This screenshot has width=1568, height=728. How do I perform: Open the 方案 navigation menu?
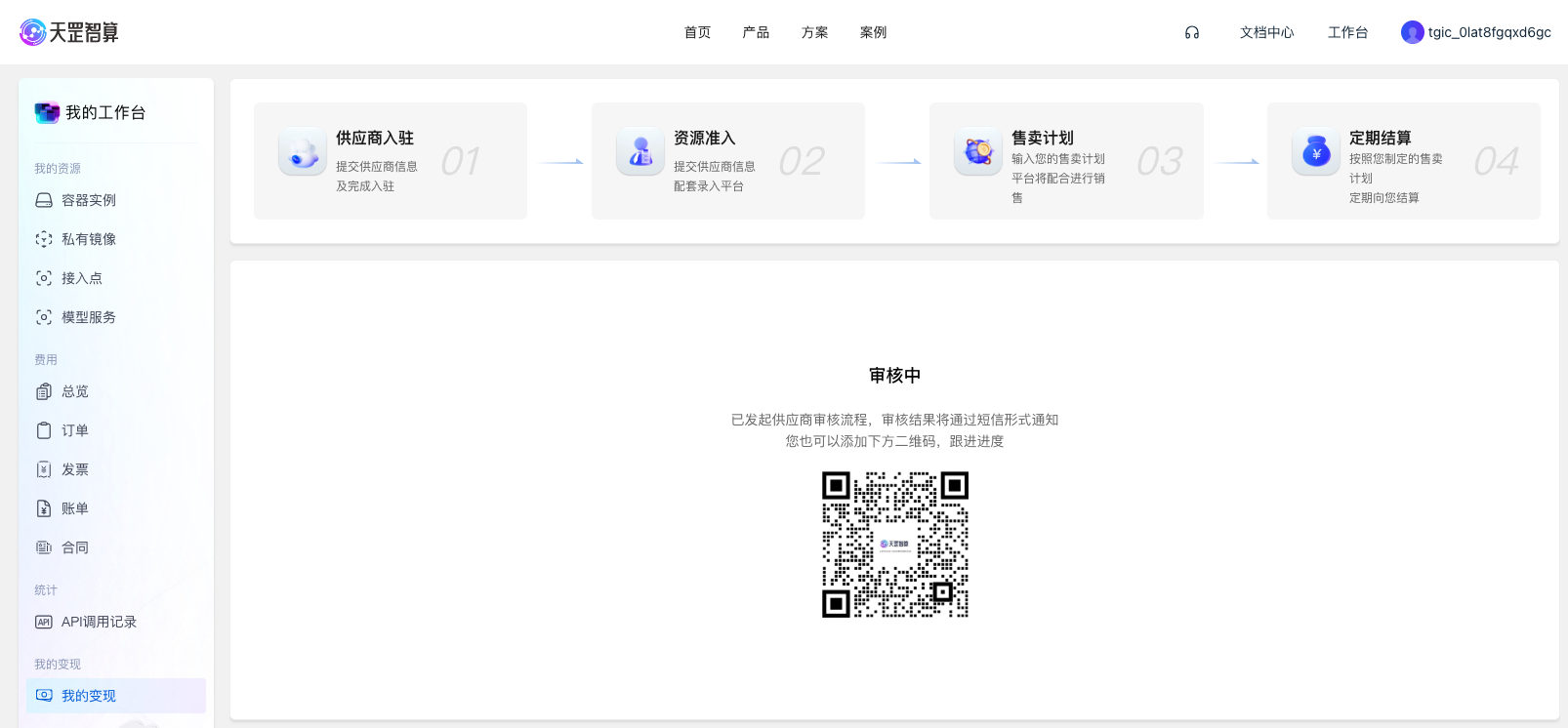pyautogui.click(x=814, y=32)
